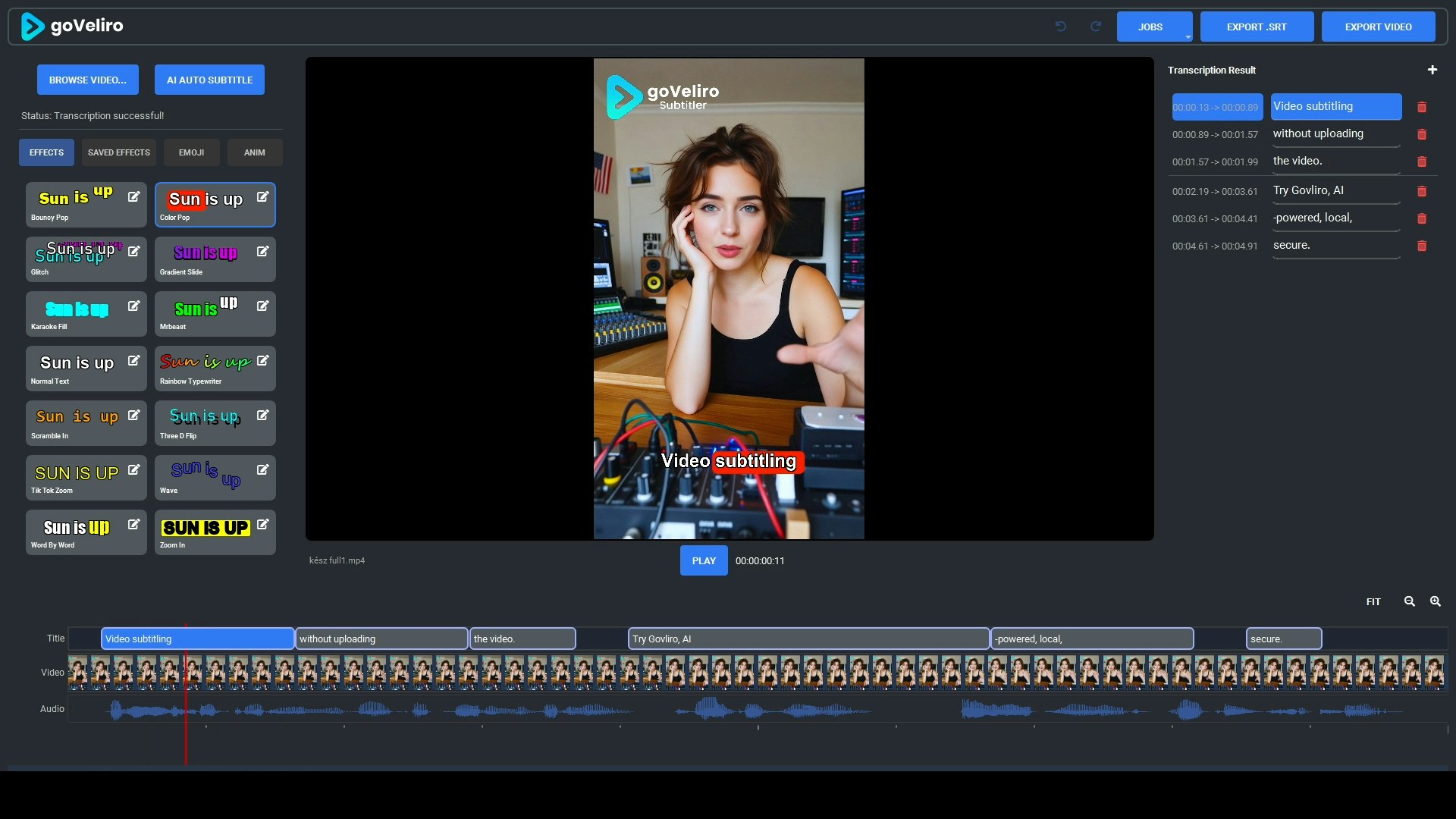Click the goVeliro logo
Screen dimensions: 1456x819
(72, 25)
